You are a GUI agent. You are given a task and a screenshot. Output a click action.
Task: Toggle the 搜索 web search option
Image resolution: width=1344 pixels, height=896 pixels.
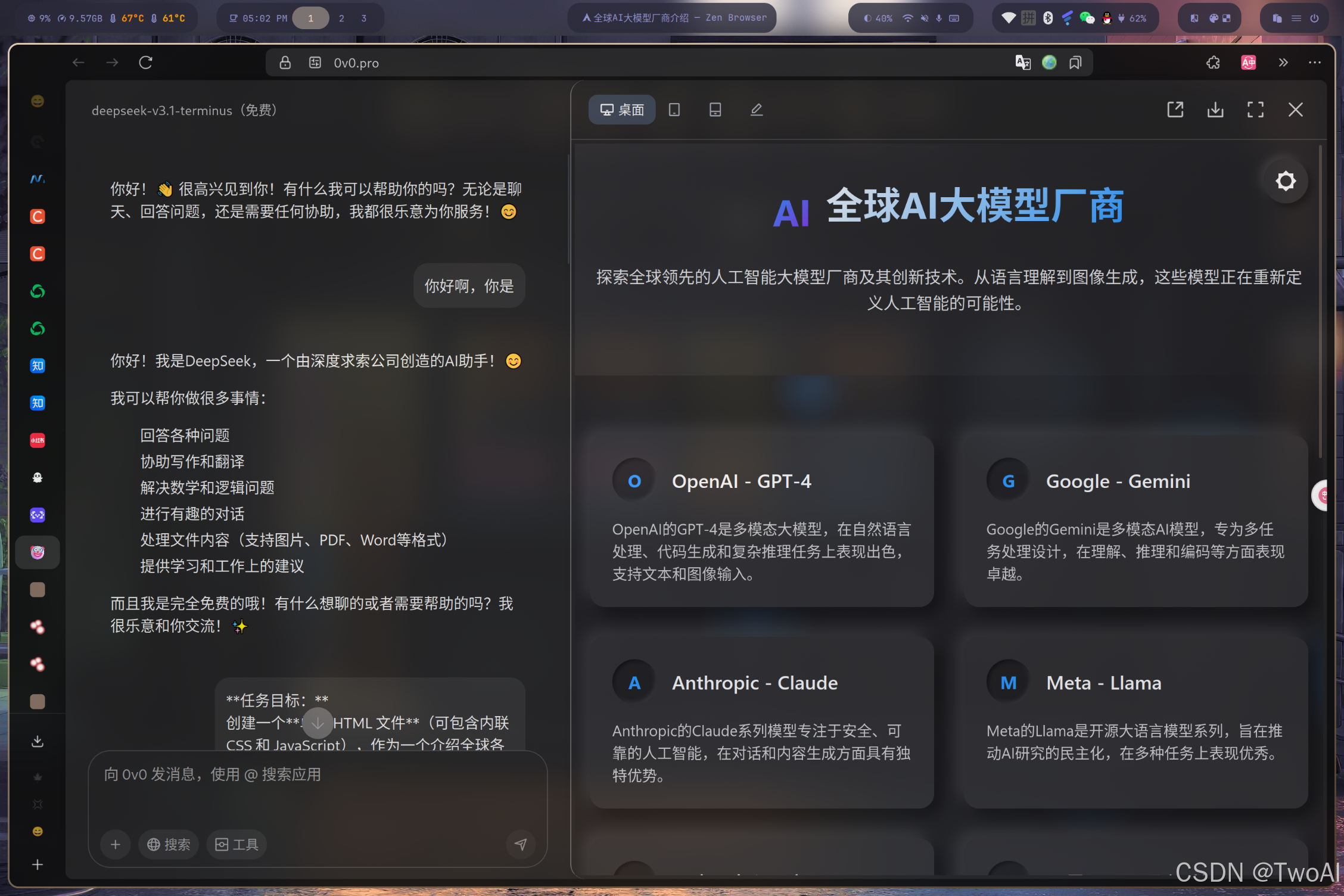pos(169,844)
